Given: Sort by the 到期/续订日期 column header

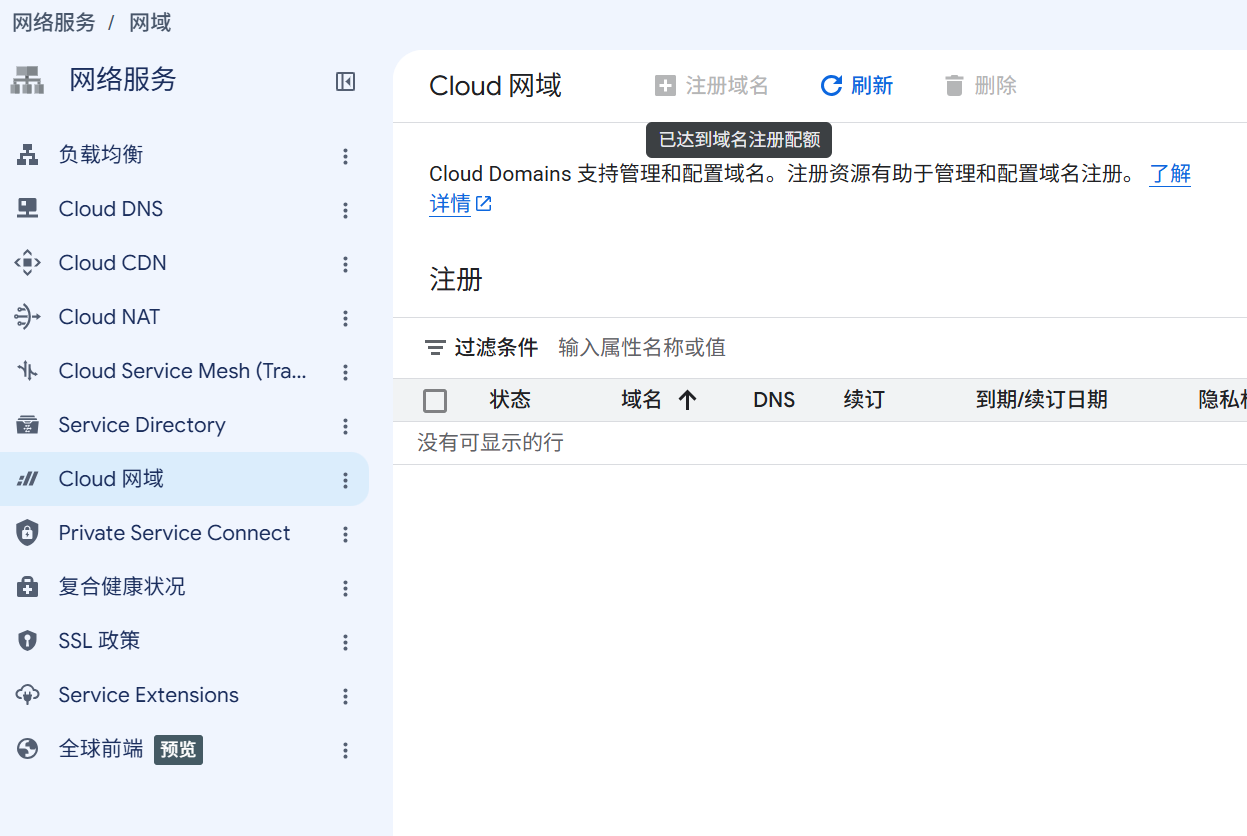Looking at the screenshot, I should pos(1042,400).
